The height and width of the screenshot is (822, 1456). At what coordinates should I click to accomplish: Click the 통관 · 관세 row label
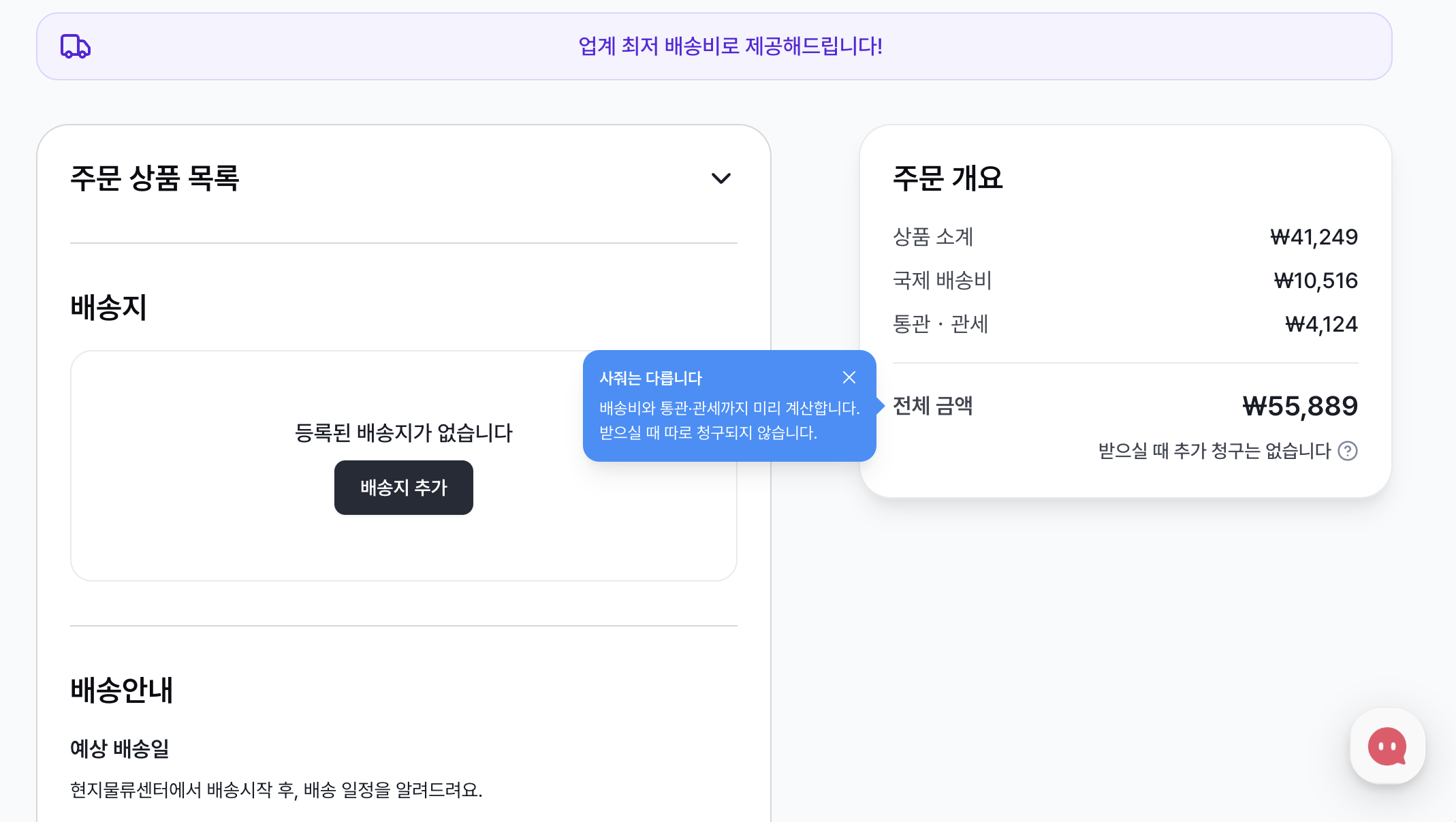point(940,324)
